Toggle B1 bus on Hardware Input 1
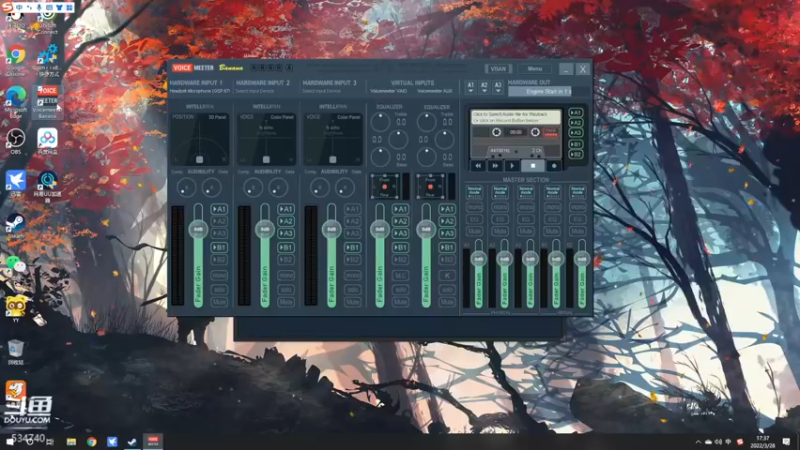This screenshot has width=800, height=450. pos(219,247)
